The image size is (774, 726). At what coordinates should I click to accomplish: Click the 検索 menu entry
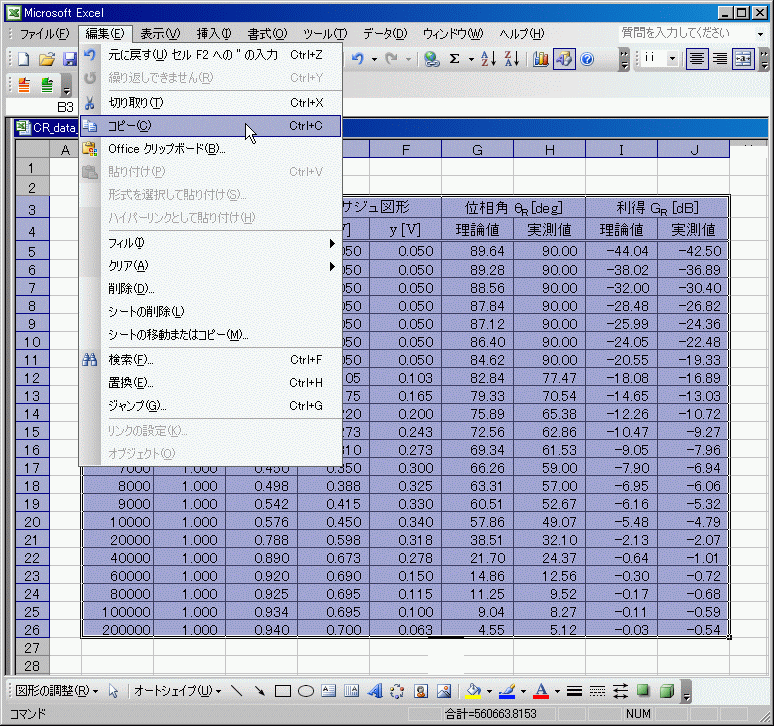[130, 360]
